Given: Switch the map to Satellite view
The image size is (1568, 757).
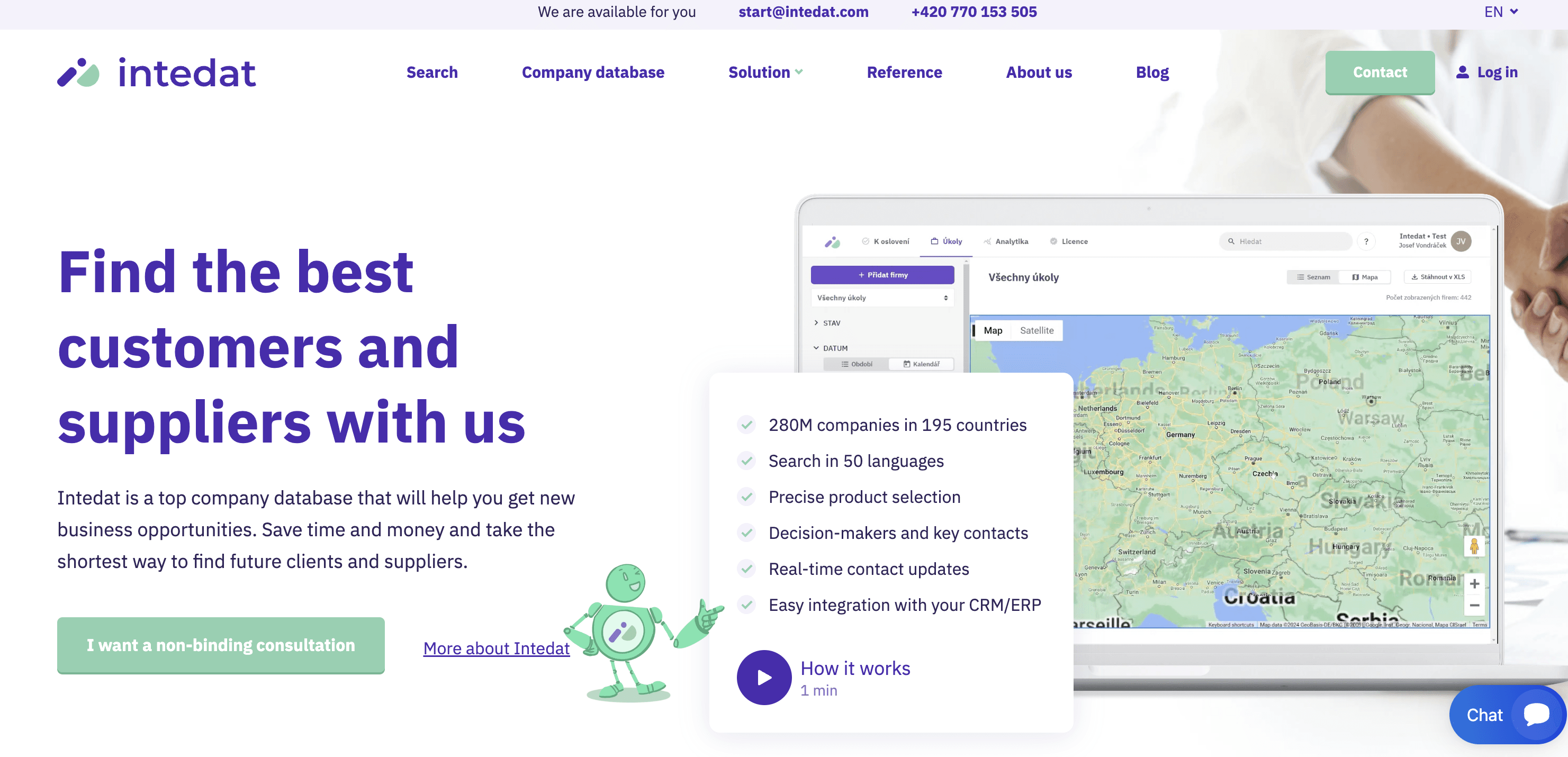Looking at the screenshot, I should pos(1037,330).
